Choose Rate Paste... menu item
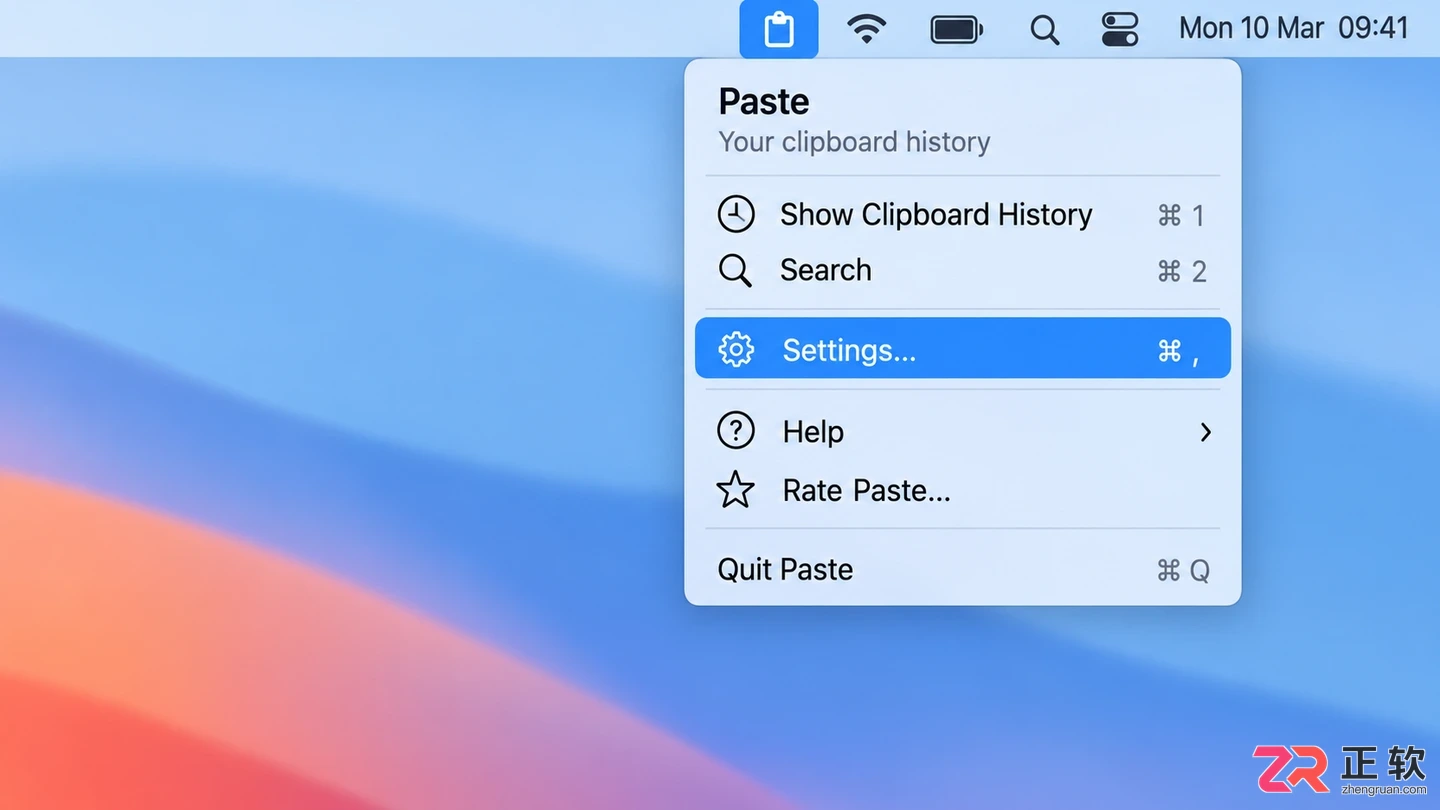 coord(962,490)
